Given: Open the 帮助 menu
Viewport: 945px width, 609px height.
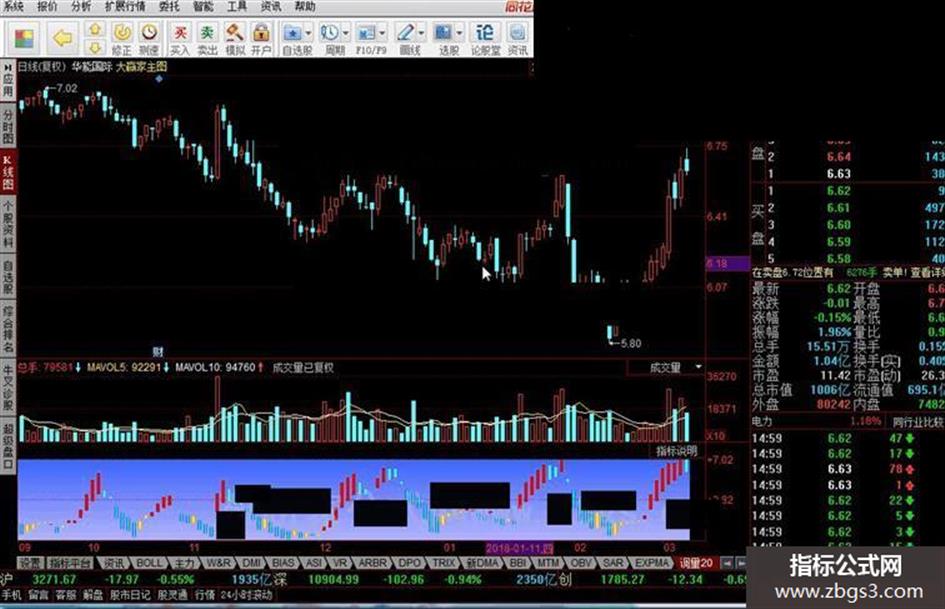Looking at the screenshot, I should tap(305, 7).
